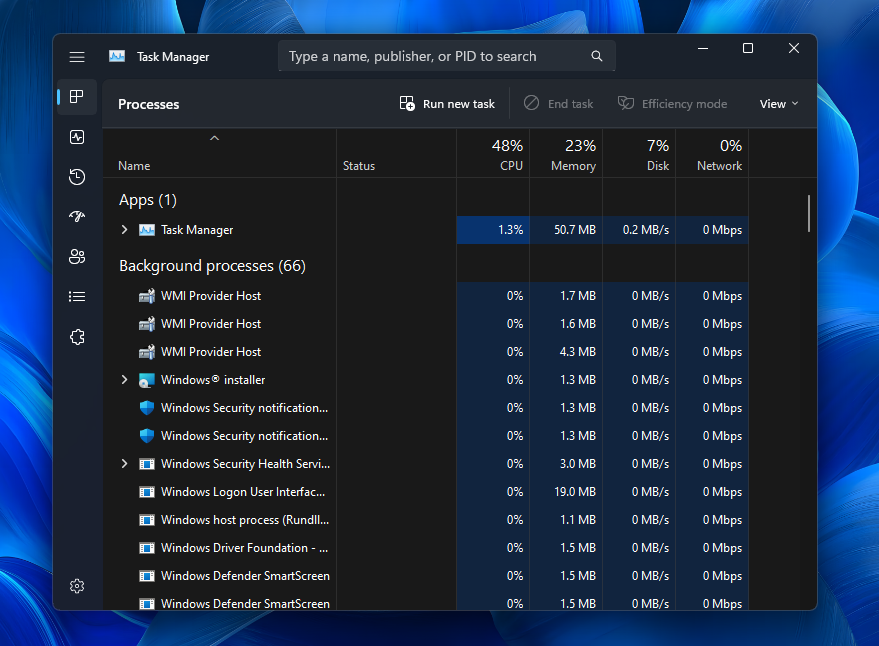The image size is (879, 646).
Task: Select Windows Driver Foundation process
Action: [x=244, y=548]
